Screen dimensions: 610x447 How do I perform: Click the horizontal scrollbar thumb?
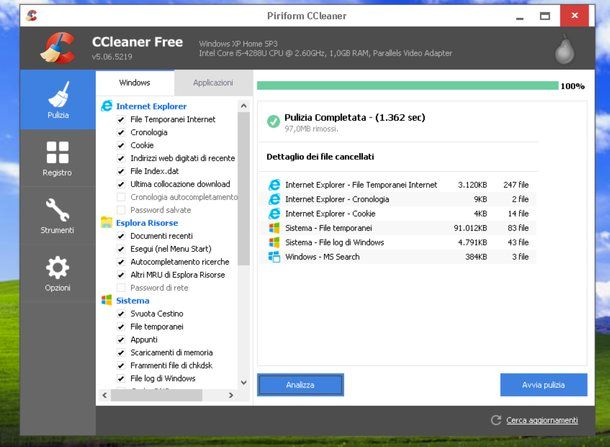pyautogui.click(x=156, y=395)
